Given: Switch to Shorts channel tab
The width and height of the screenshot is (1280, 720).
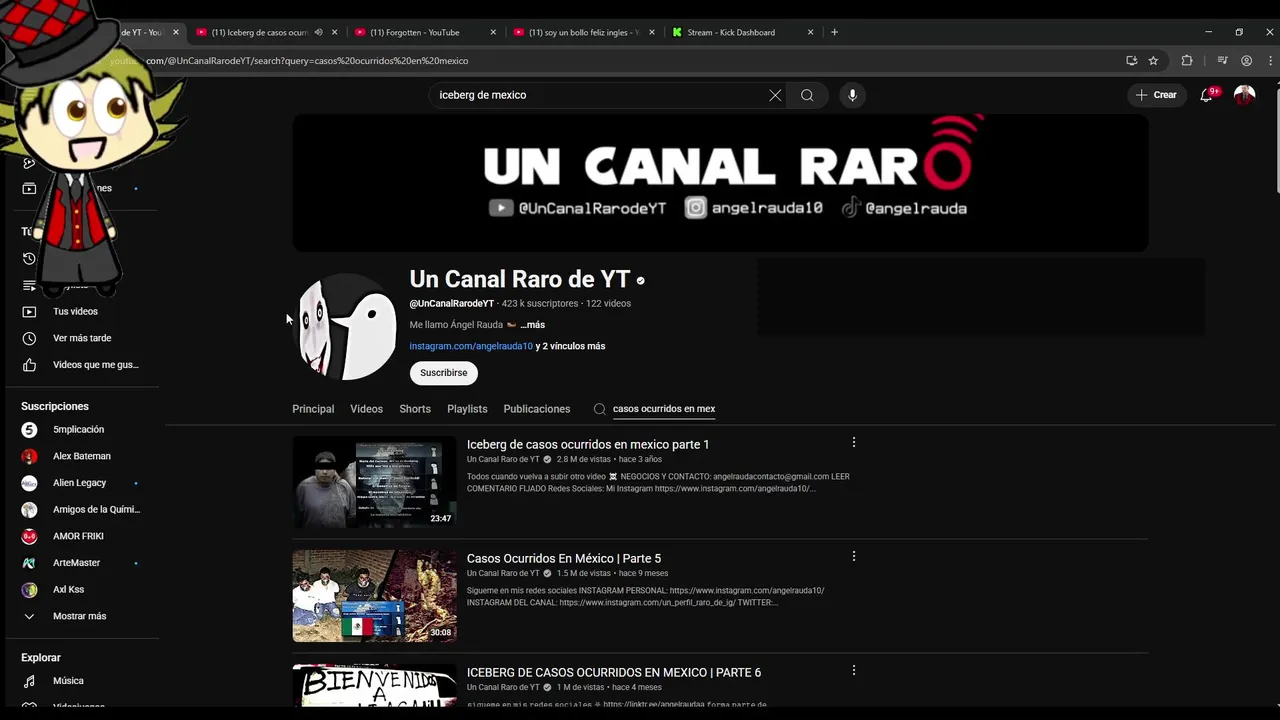Looking at the screenshot, I should (x=415, y=409).
